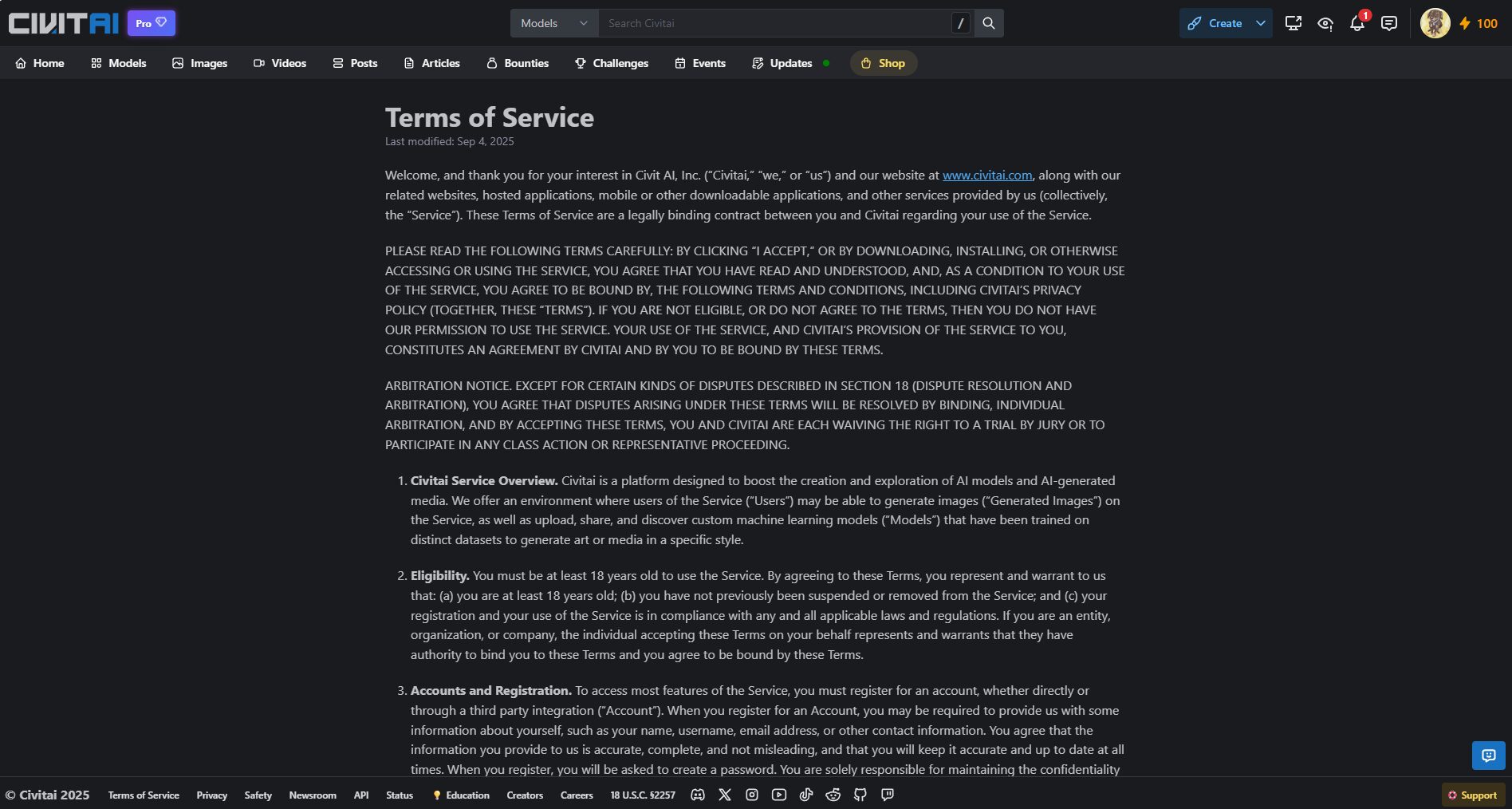Open the TikTok footer icon
The width and height of the screenshot is (1512, 809).
click(806, 795)
